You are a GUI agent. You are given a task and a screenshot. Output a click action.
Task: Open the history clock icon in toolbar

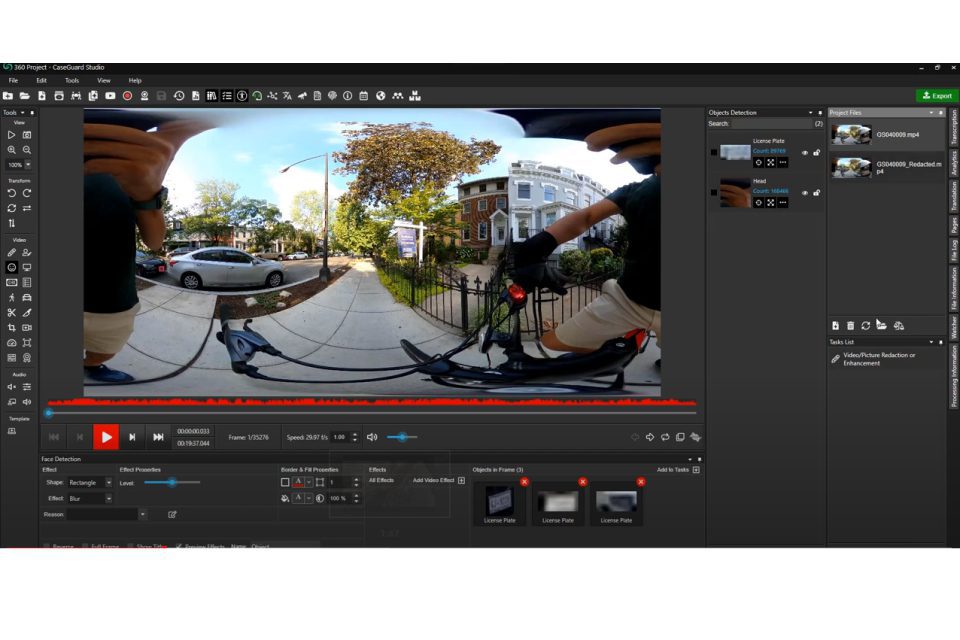pos(179,96)
